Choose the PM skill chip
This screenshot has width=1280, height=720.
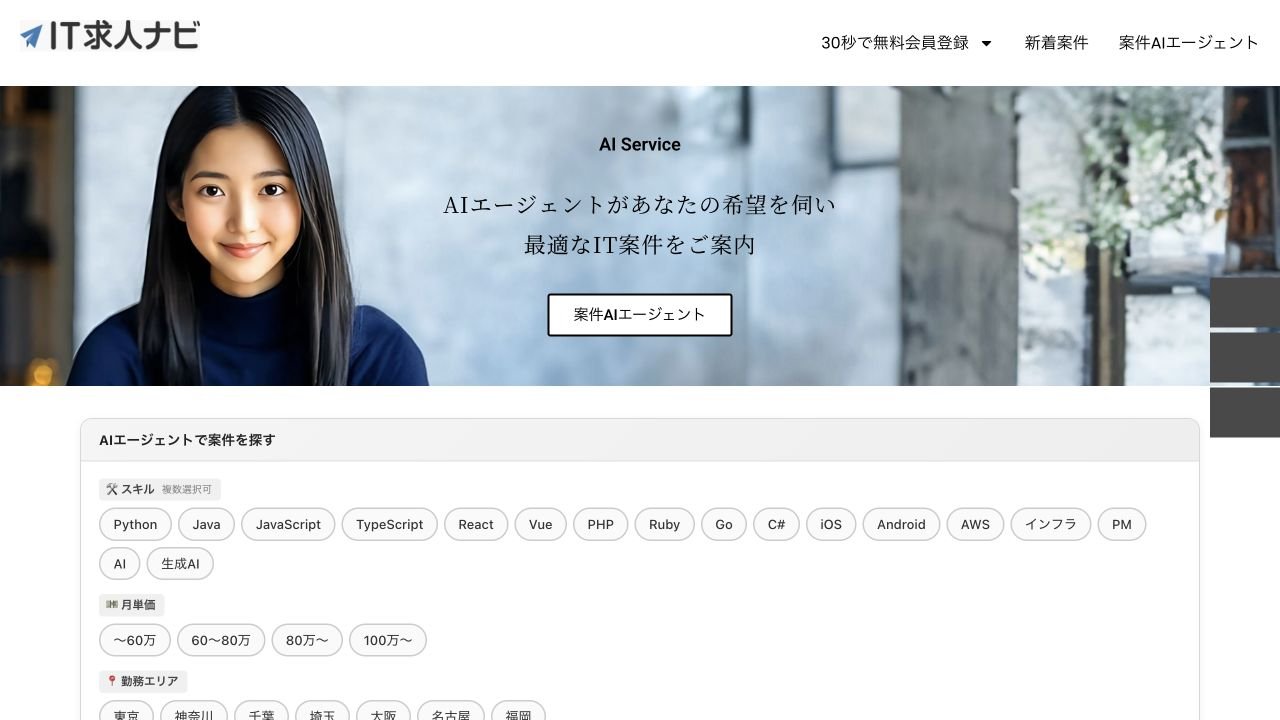click(x=1122, y=525)
